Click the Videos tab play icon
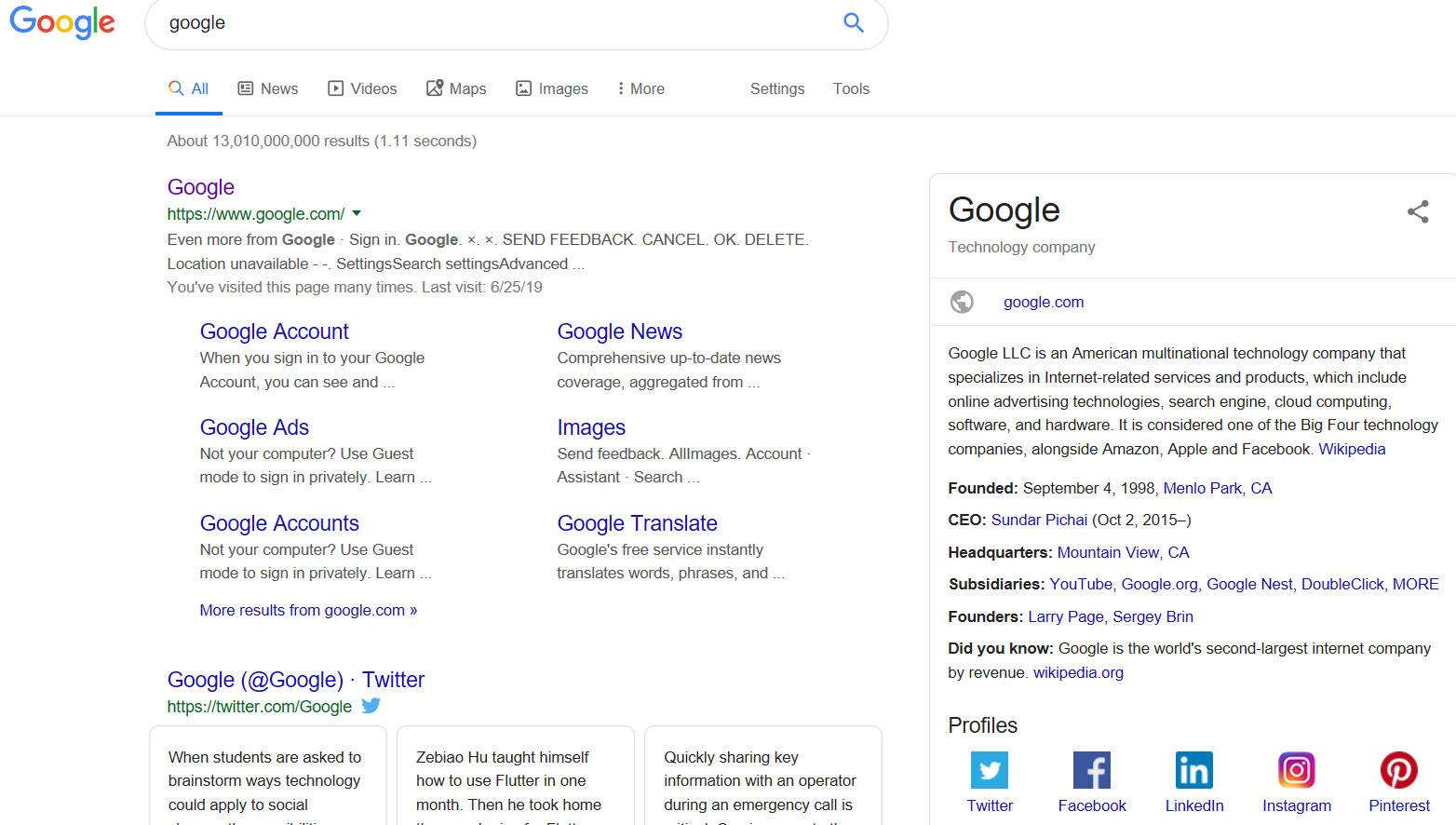The image size is (1456, 825). click(x=336, y=88)
